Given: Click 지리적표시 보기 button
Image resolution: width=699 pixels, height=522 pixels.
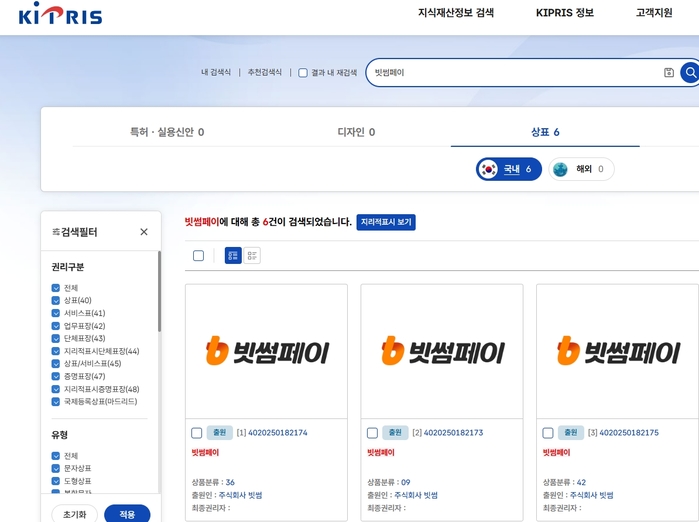Looking at the screenshot, I should 386,222.
